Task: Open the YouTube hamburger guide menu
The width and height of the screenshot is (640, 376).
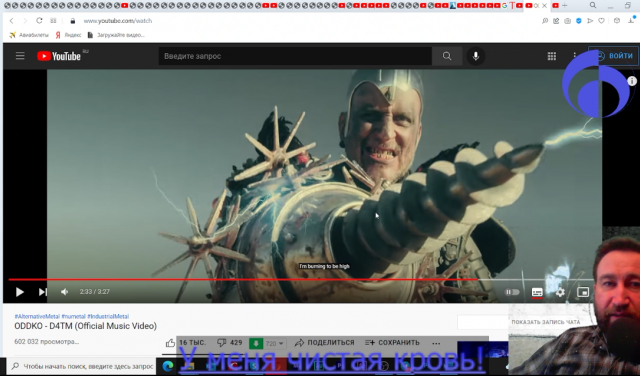Action: pyautogui.click(x=20, y=56)
